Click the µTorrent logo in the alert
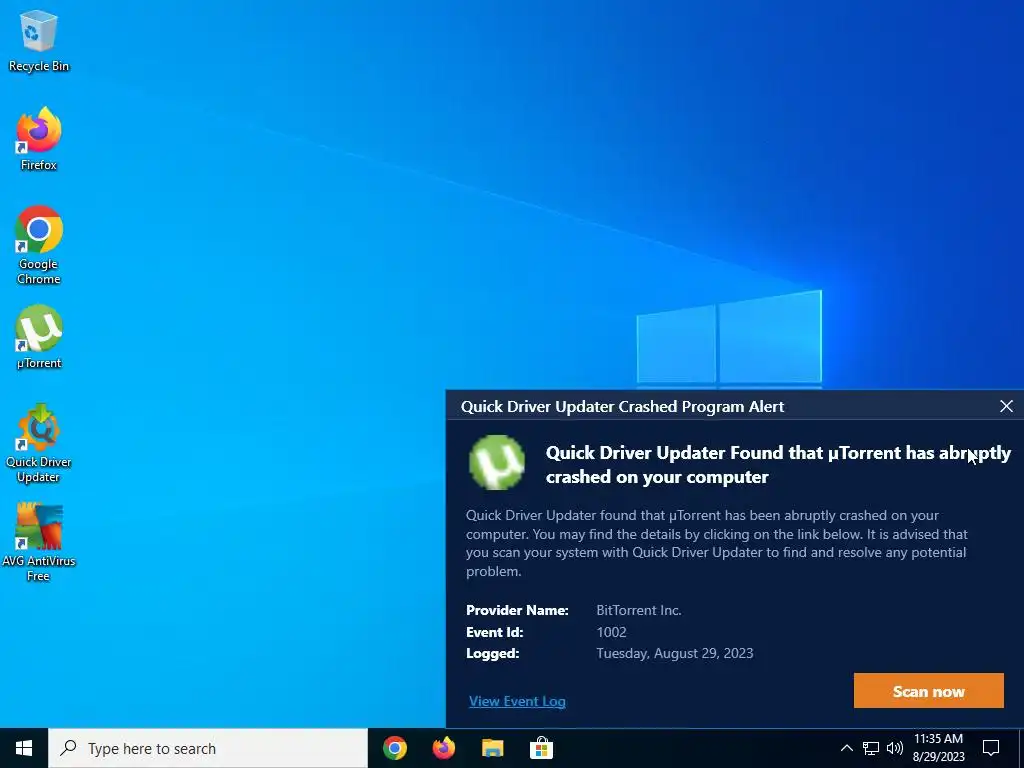Screen dimensions: 1024x768 [x=496, y=462]
